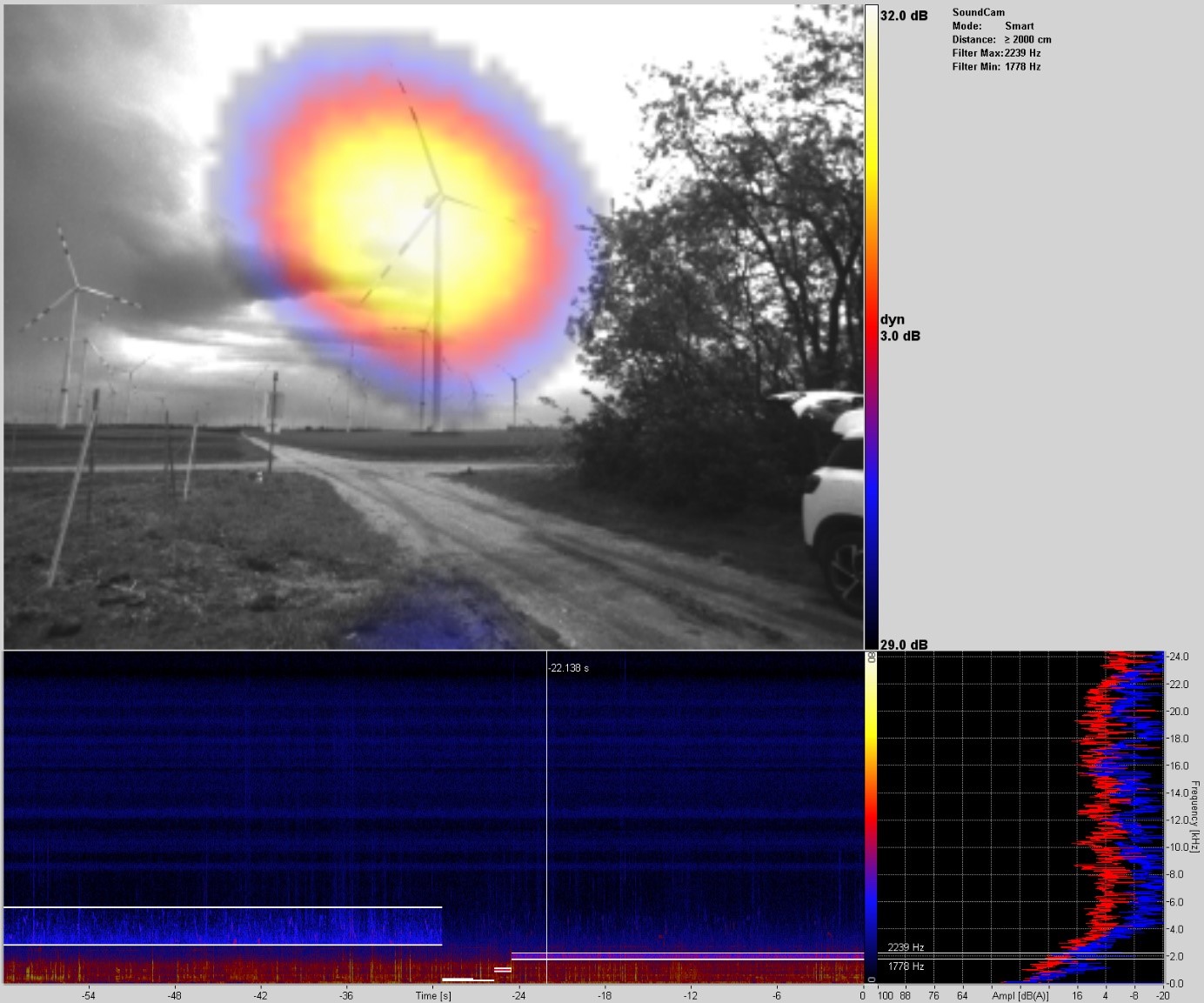This screenshot has width=1204, height=1003.
Task: Click the Mode Smart setting text
Action: [993, 26]
